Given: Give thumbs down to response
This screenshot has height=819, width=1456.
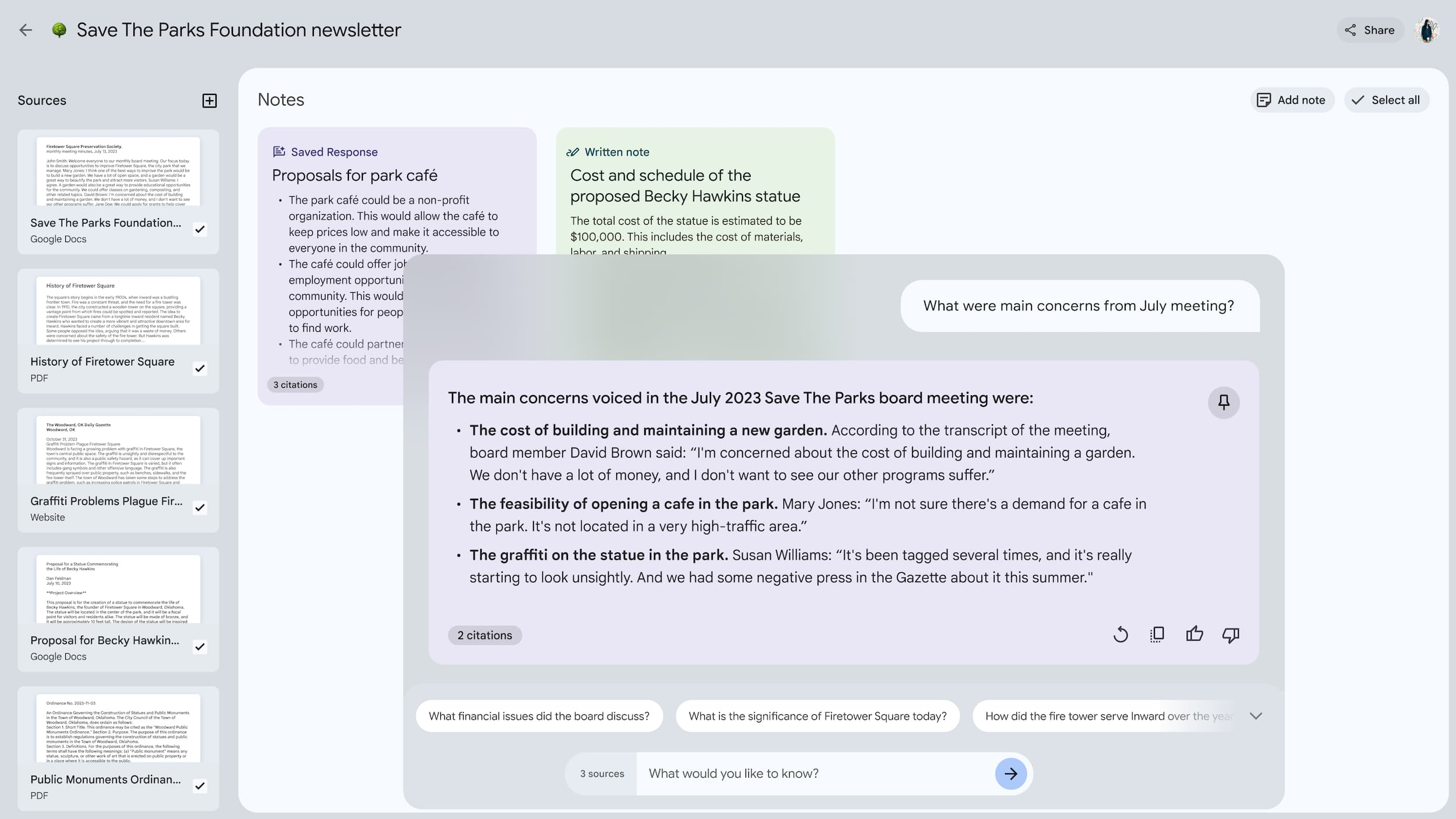Looking at the screenshot, I should tap(1231, 634).
